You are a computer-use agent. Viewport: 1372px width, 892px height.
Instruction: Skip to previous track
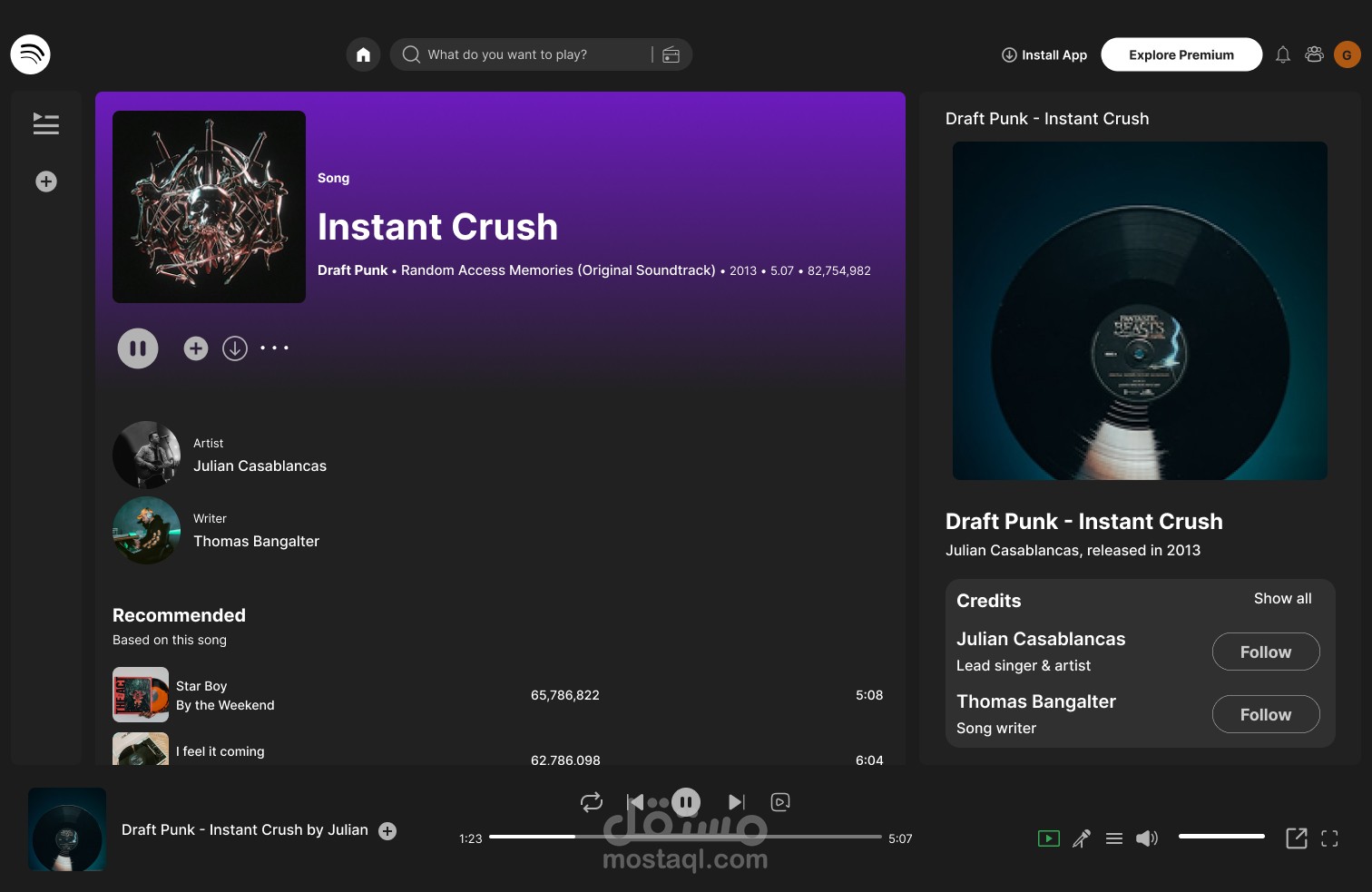pos(635,802)
